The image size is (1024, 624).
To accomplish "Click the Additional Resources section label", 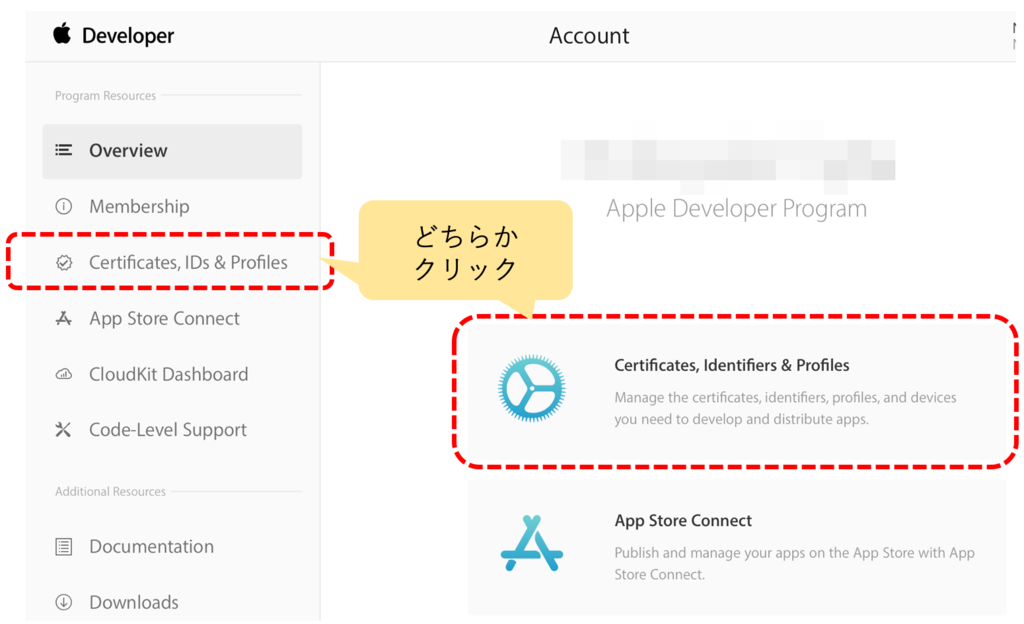I will click(x=110, y=491).
